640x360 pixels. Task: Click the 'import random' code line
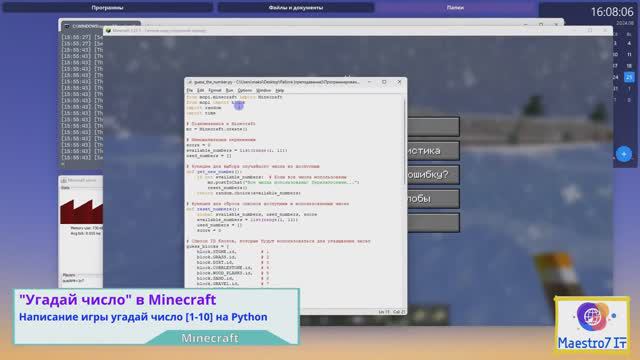click(204, 108)
